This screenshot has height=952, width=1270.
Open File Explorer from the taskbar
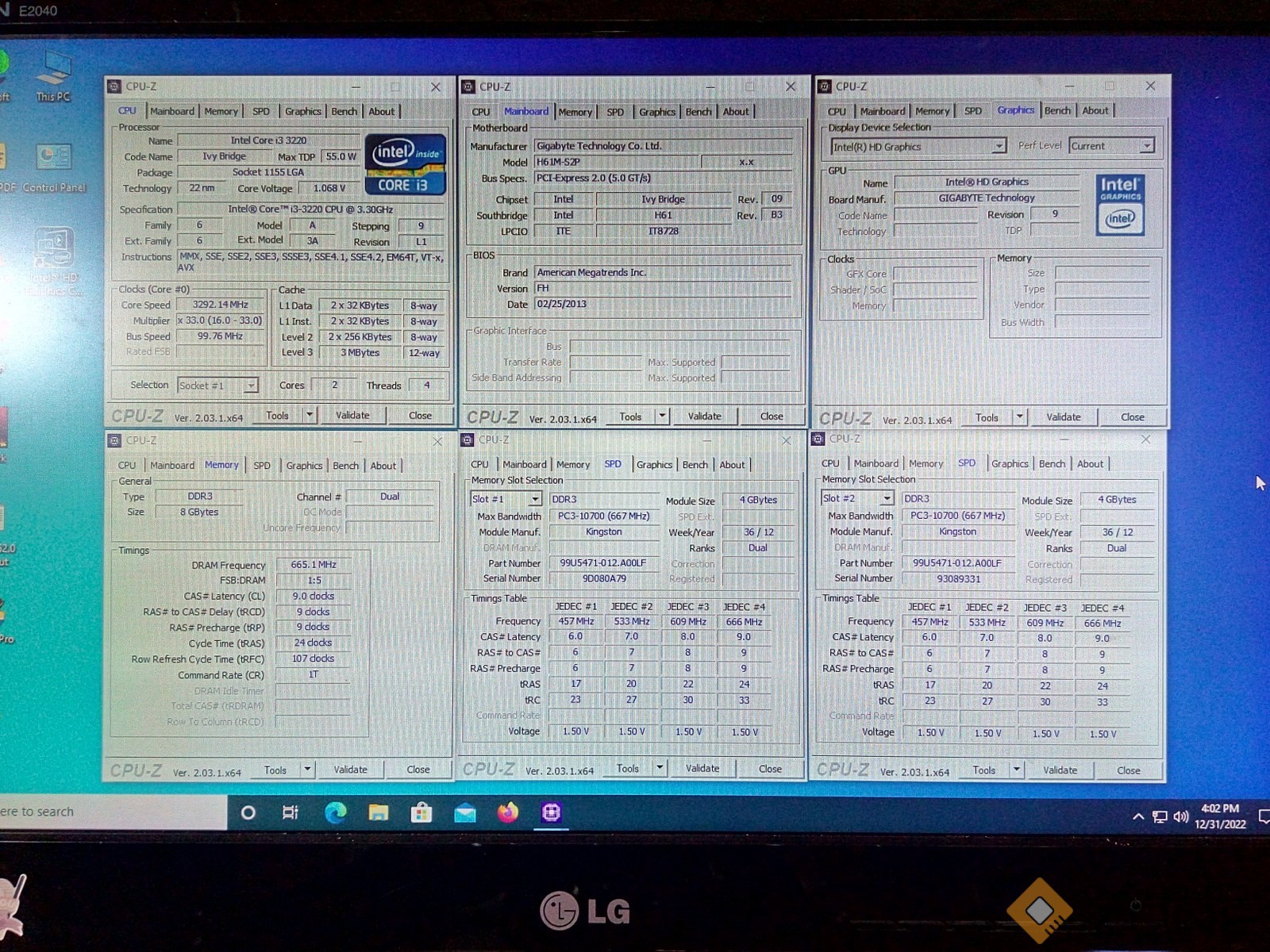pyautogui.click(x=379, y=812)
